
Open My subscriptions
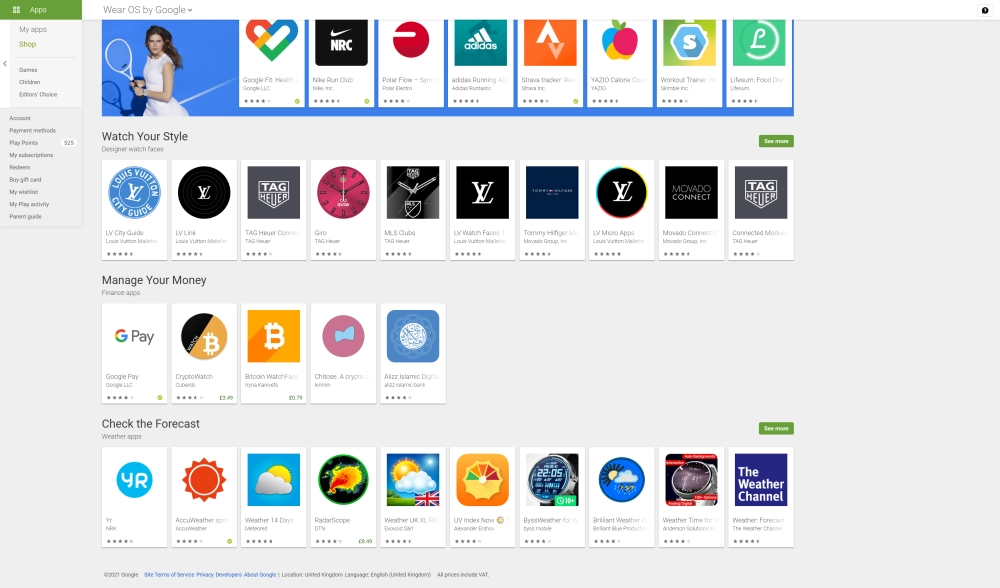[x=31, y=155]
